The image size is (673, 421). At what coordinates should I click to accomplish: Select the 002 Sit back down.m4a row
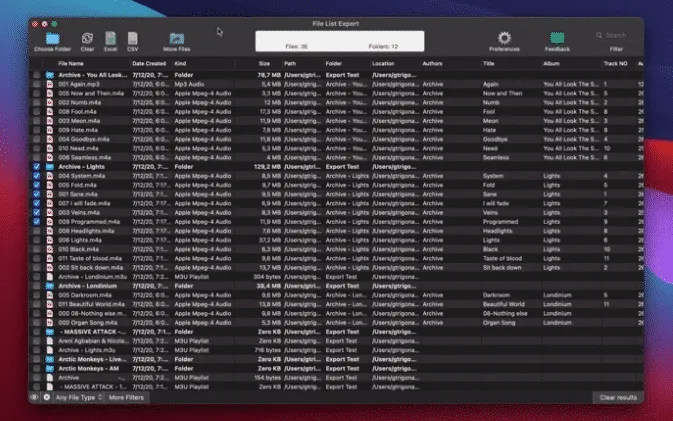click(x=336, y=268)
